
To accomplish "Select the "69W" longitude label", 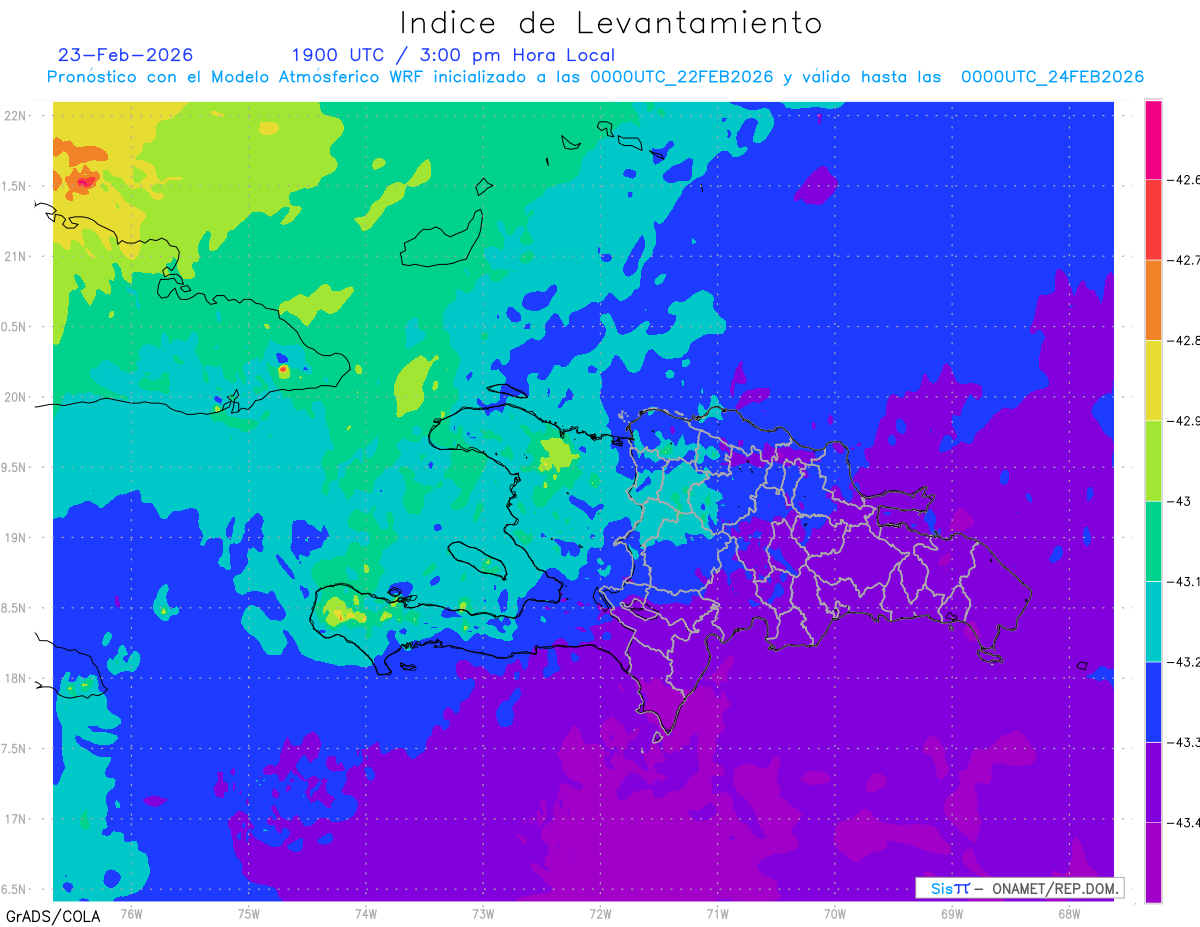I will click(952, 913).
